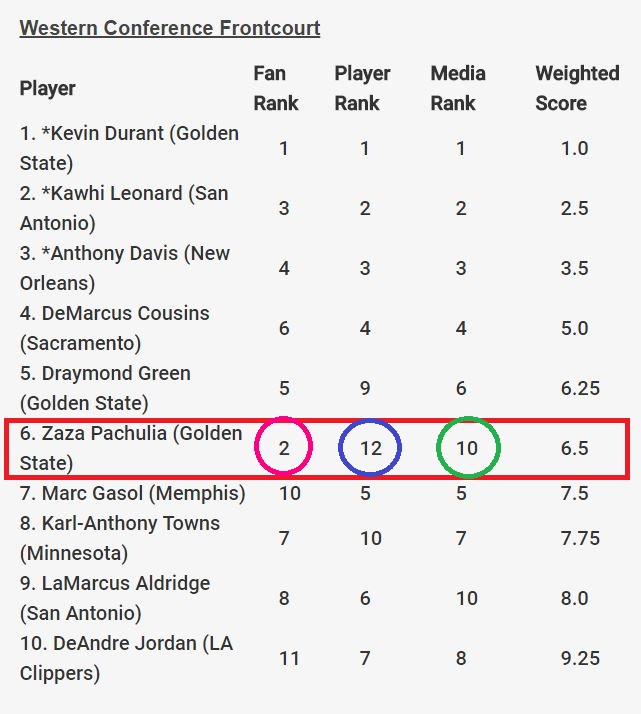Screen dimensions: 641x714
Task: Click the Weighted Score column header
Action: (577, 88)
